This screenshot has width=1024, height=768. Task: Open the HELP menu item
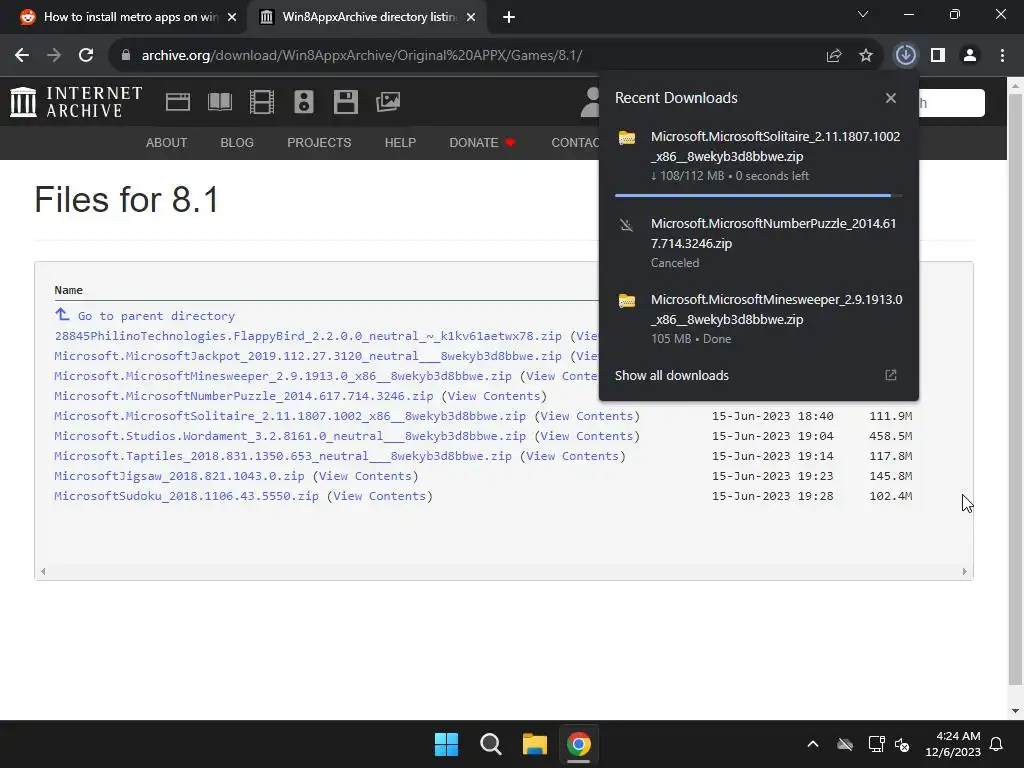400,142
